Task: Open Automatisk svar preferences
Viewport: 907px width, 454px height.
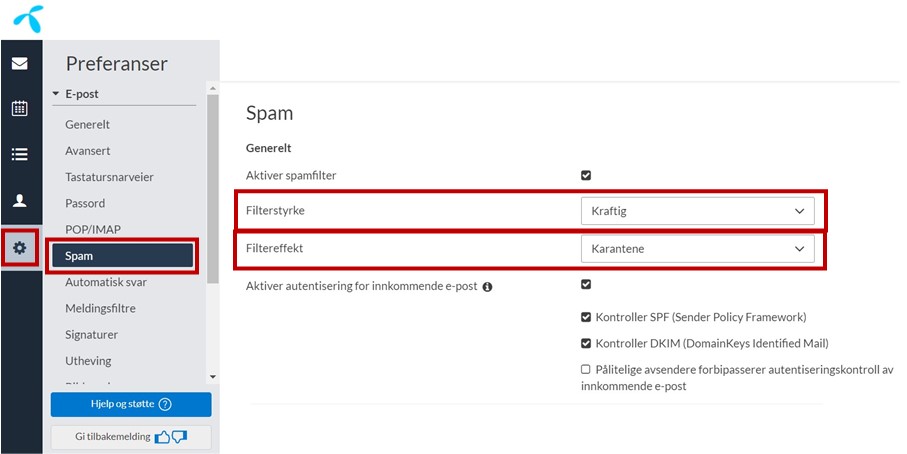Action: pos(106,282)
